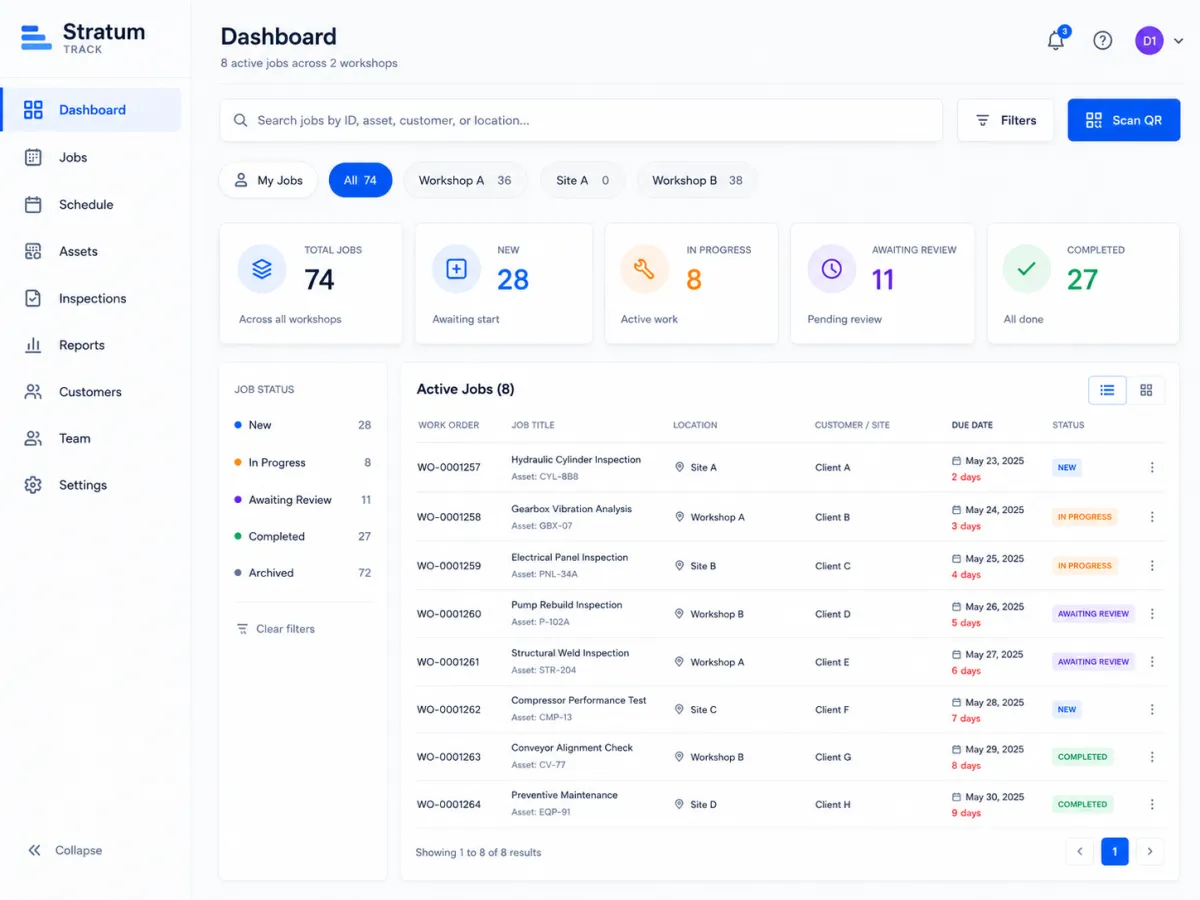The width and height of the screenshot is (1200, 900).
Task: Filter job status by In Progress
Action: pos(302,463)
